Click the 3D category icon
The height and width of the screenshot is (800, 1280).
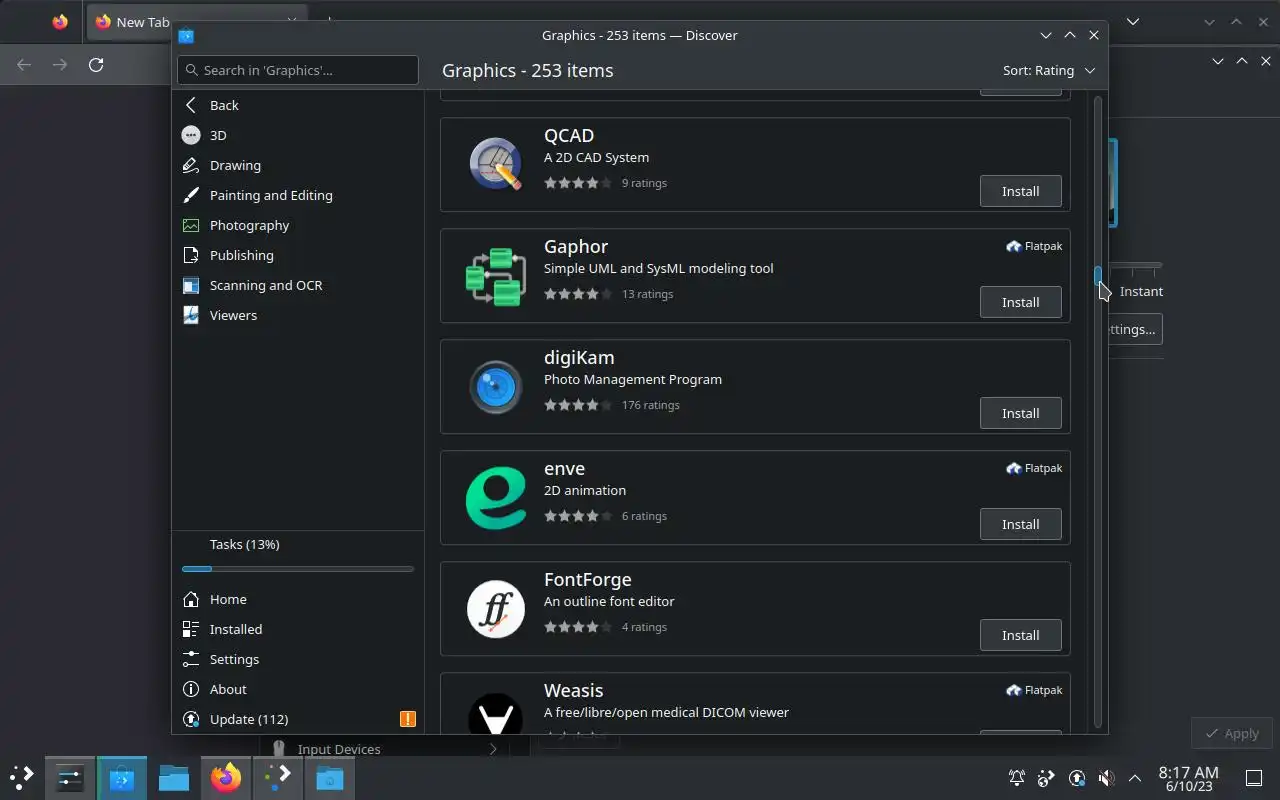pyautogui.click(x=191, y=135)
